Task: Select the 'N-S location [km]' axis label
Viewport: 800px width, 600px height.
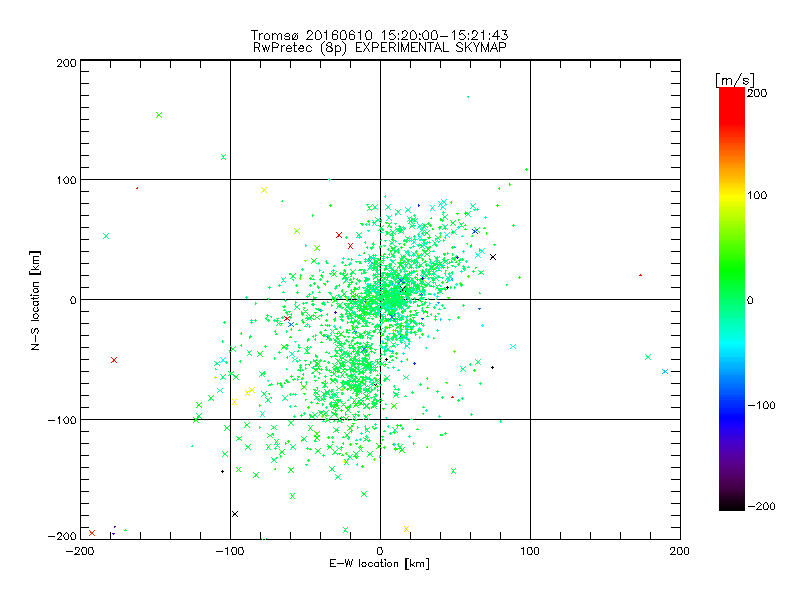Action: click(35, 301)
